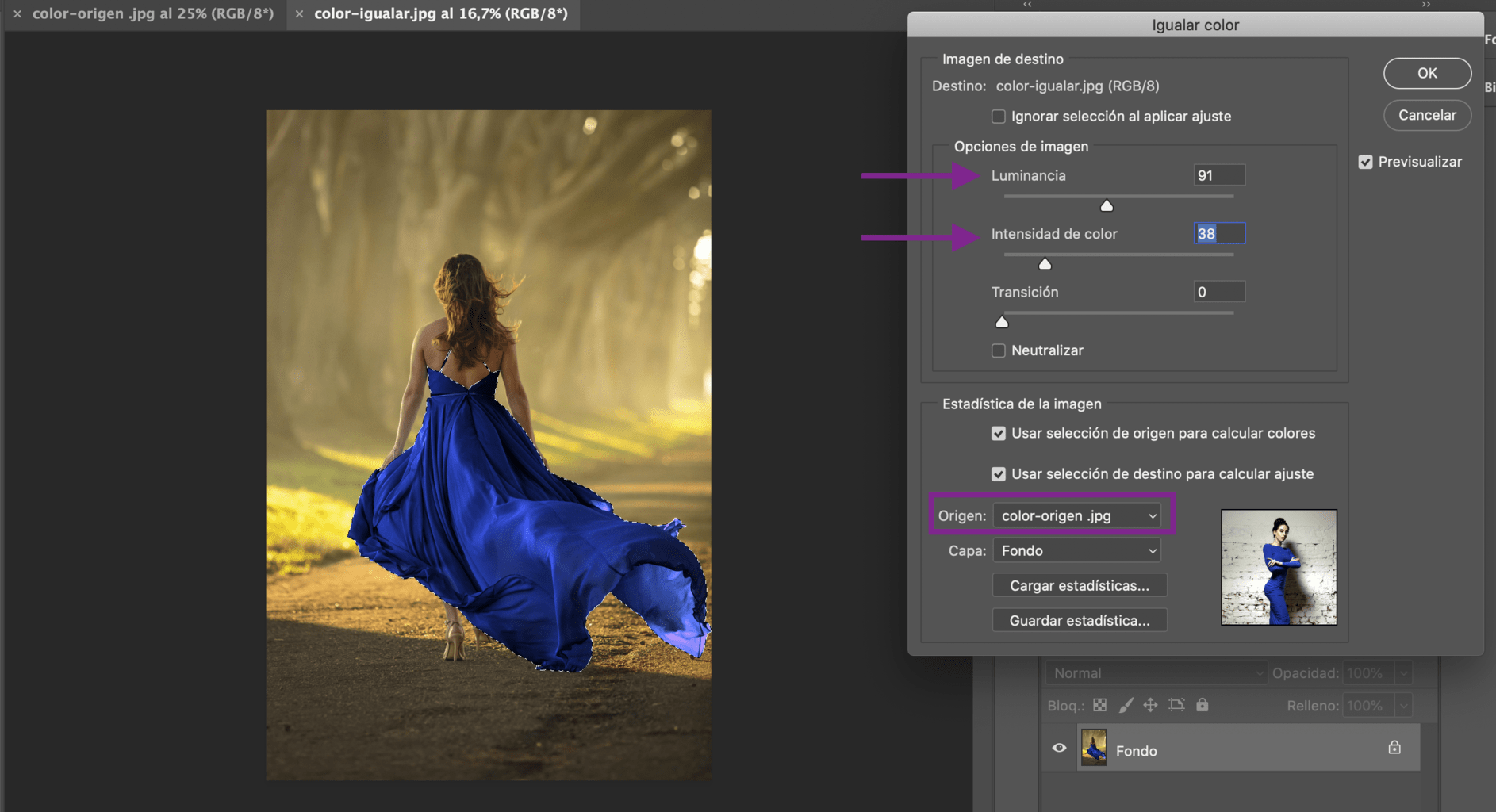This screenshot has width=1496, height=812.
Task: Click the Intensidad de color slider handle
Action: (1045, 263)
